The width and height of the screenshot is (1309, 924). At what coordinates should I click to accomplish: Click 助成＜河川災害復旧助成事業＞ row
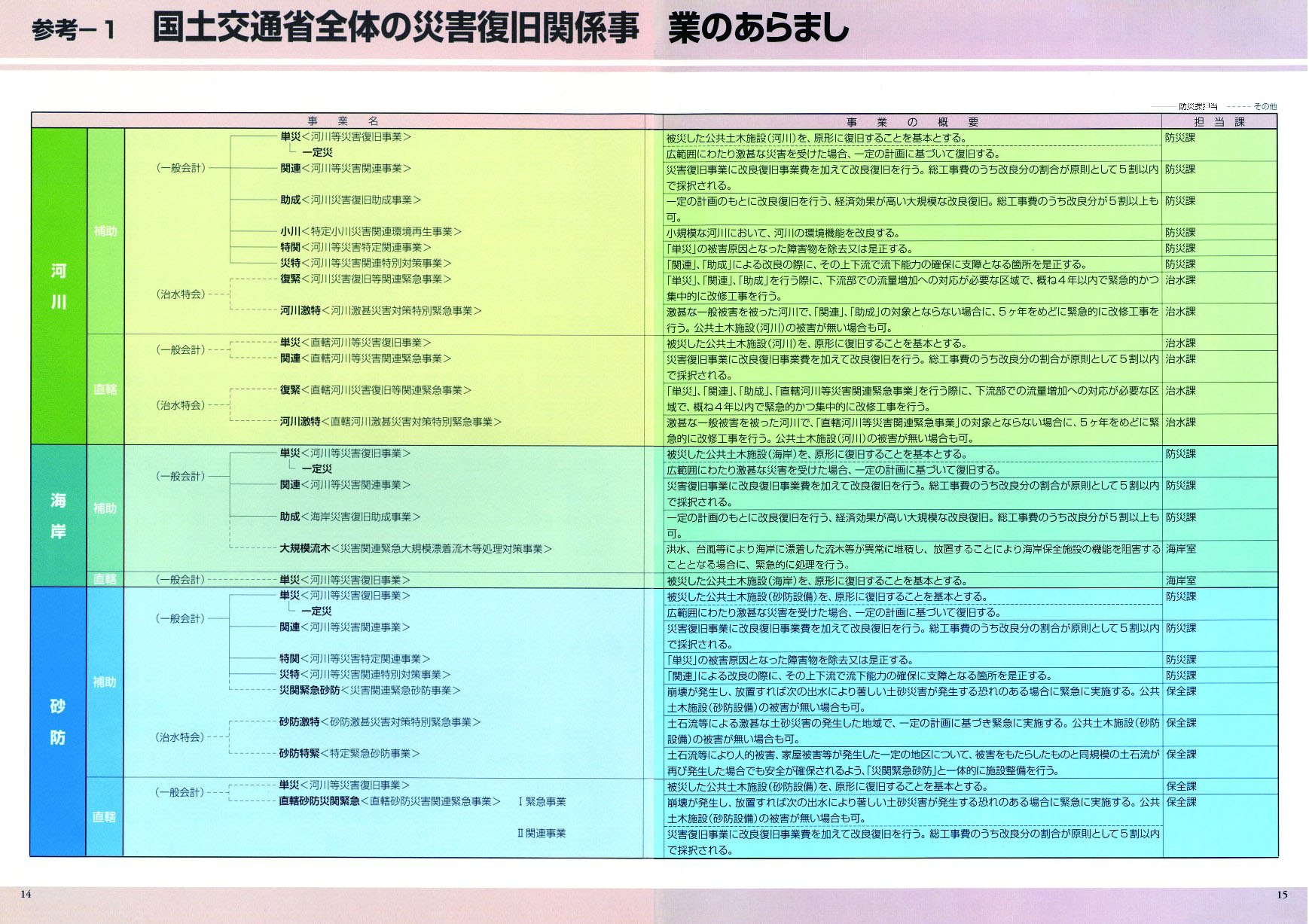(x=350, y=200)
